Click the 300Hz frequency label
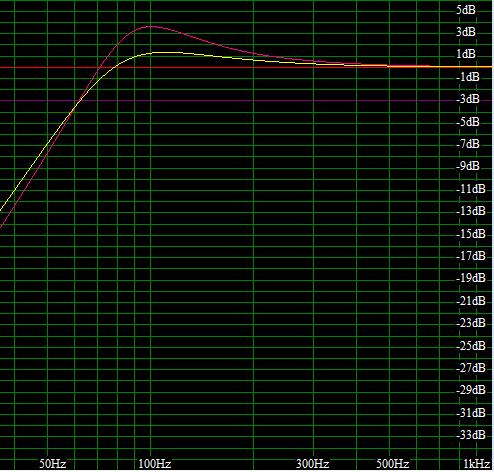This screenshot has width=494, height=472. [312, 464]
